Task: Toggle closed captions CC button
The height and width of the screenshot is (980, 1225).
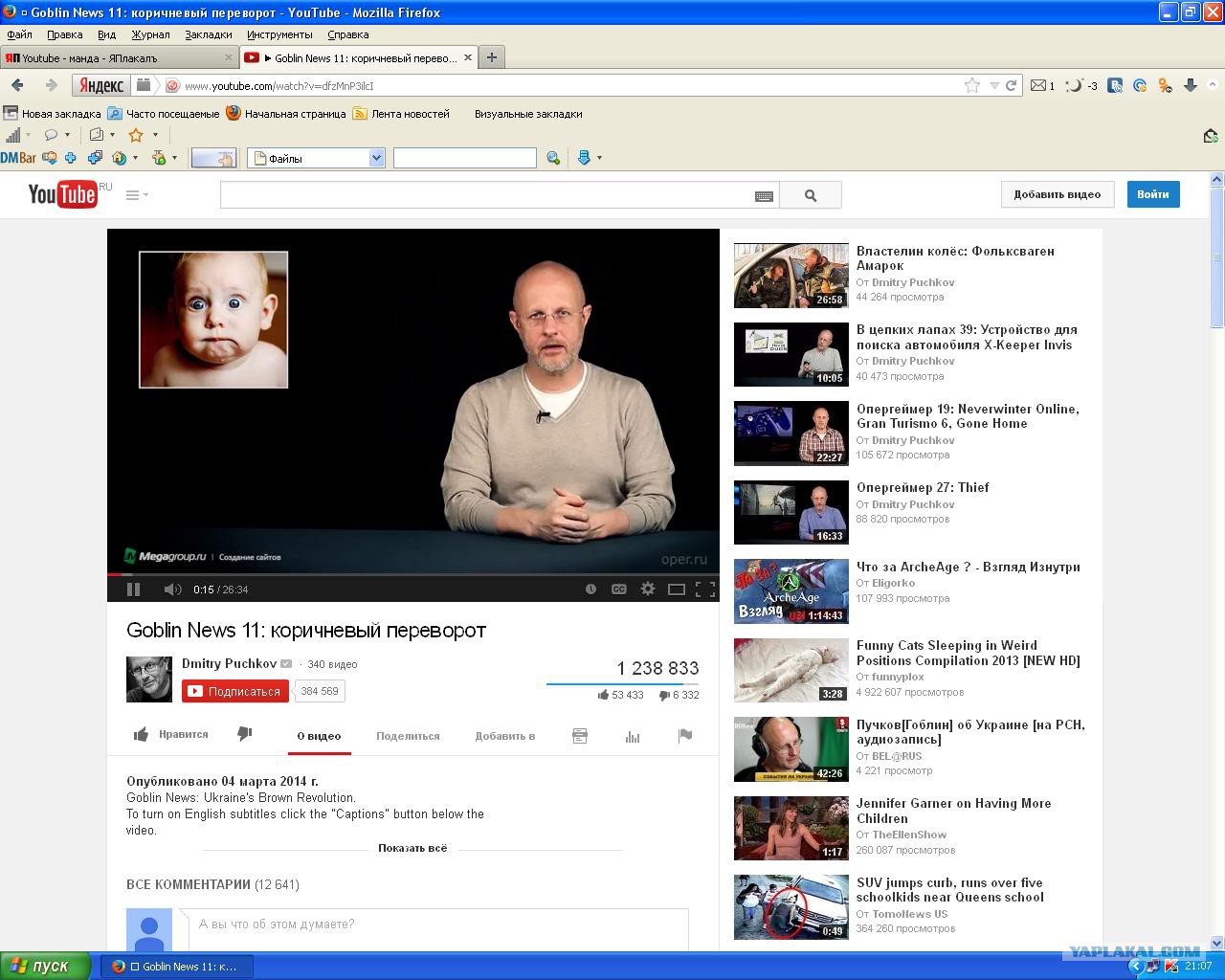Action: pos(619,590)
